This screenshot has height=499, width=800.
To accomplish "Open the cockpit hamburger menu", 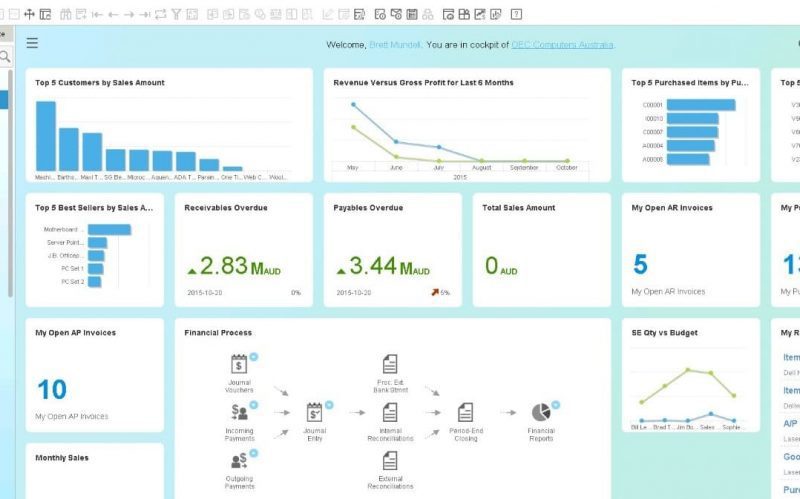I will 32,43.
